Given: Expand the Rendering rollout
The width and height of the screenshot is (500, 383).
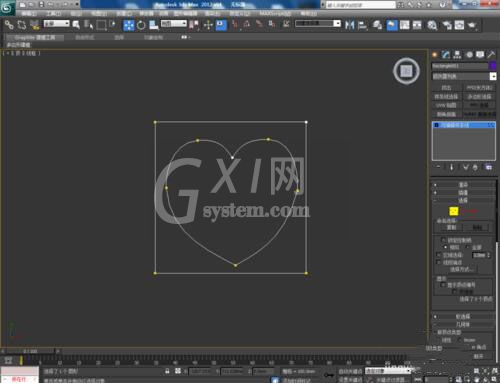Looking at the screenshot, I should tap(464, 185).
